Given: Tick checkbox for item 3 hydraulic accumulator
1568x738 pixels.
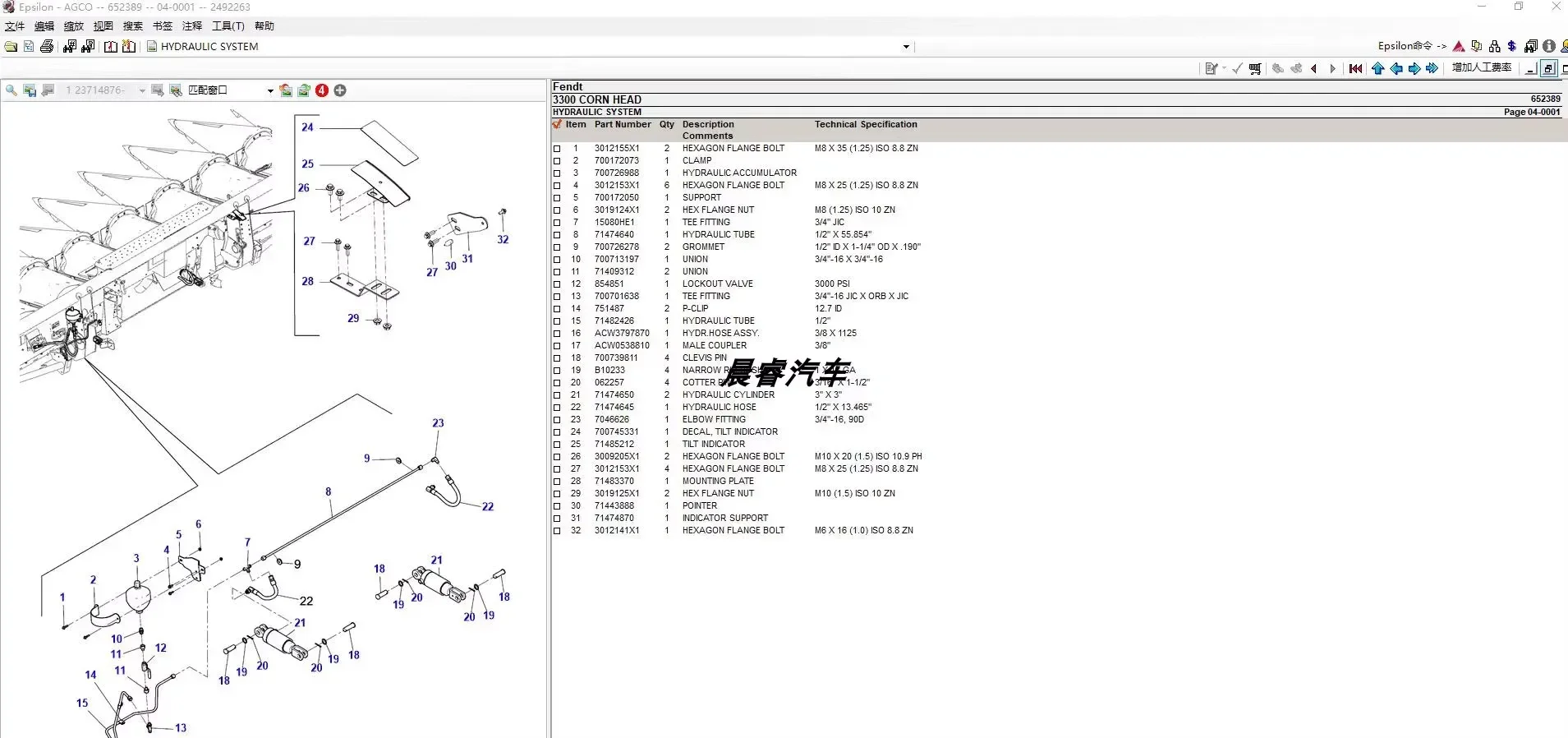Looking at the screenshot, I should pyautogui.click(x=557, y=173).
